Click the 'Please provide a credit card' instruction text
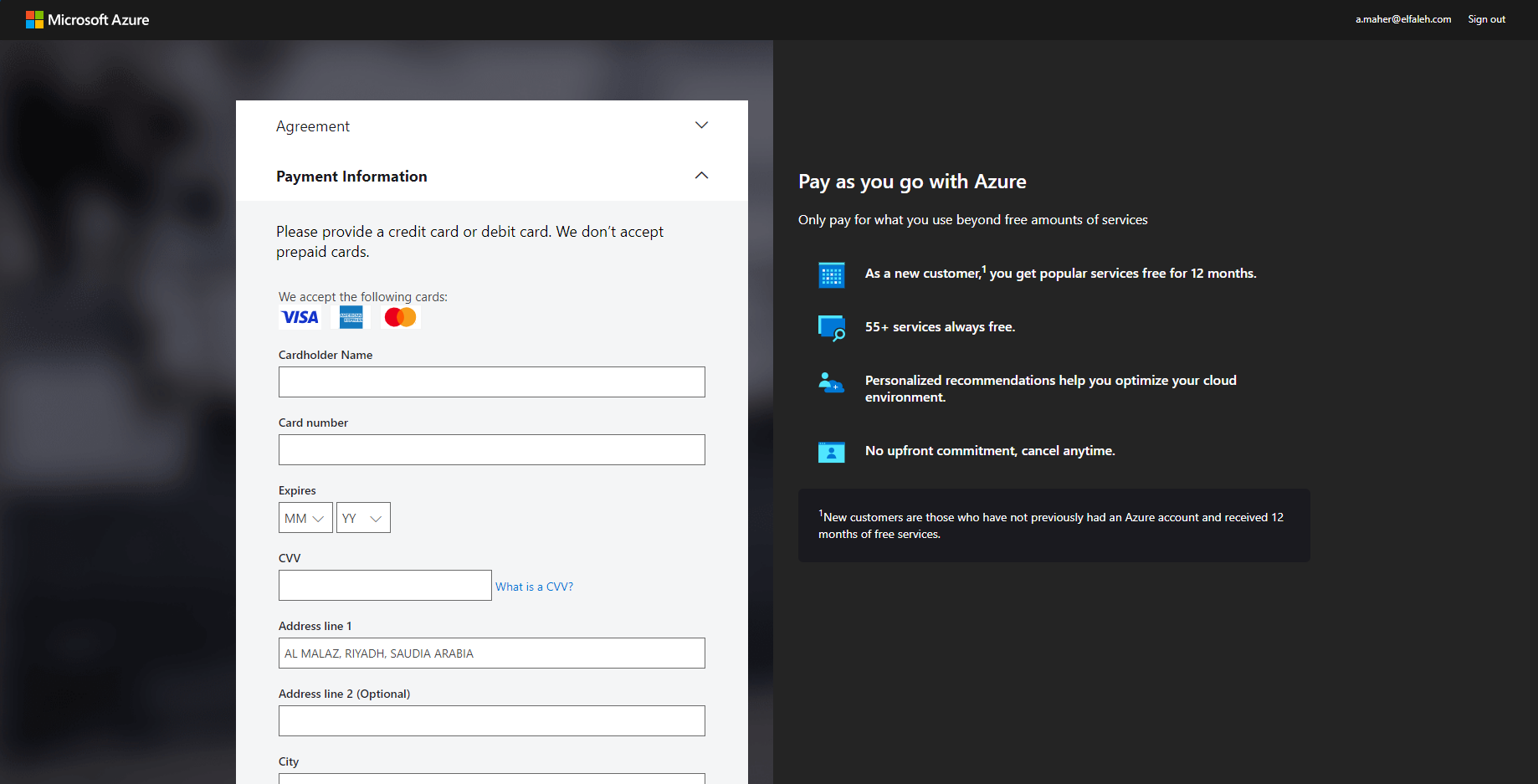The width and height of the screenshot is (1538, 784). (x=470, y=242)
